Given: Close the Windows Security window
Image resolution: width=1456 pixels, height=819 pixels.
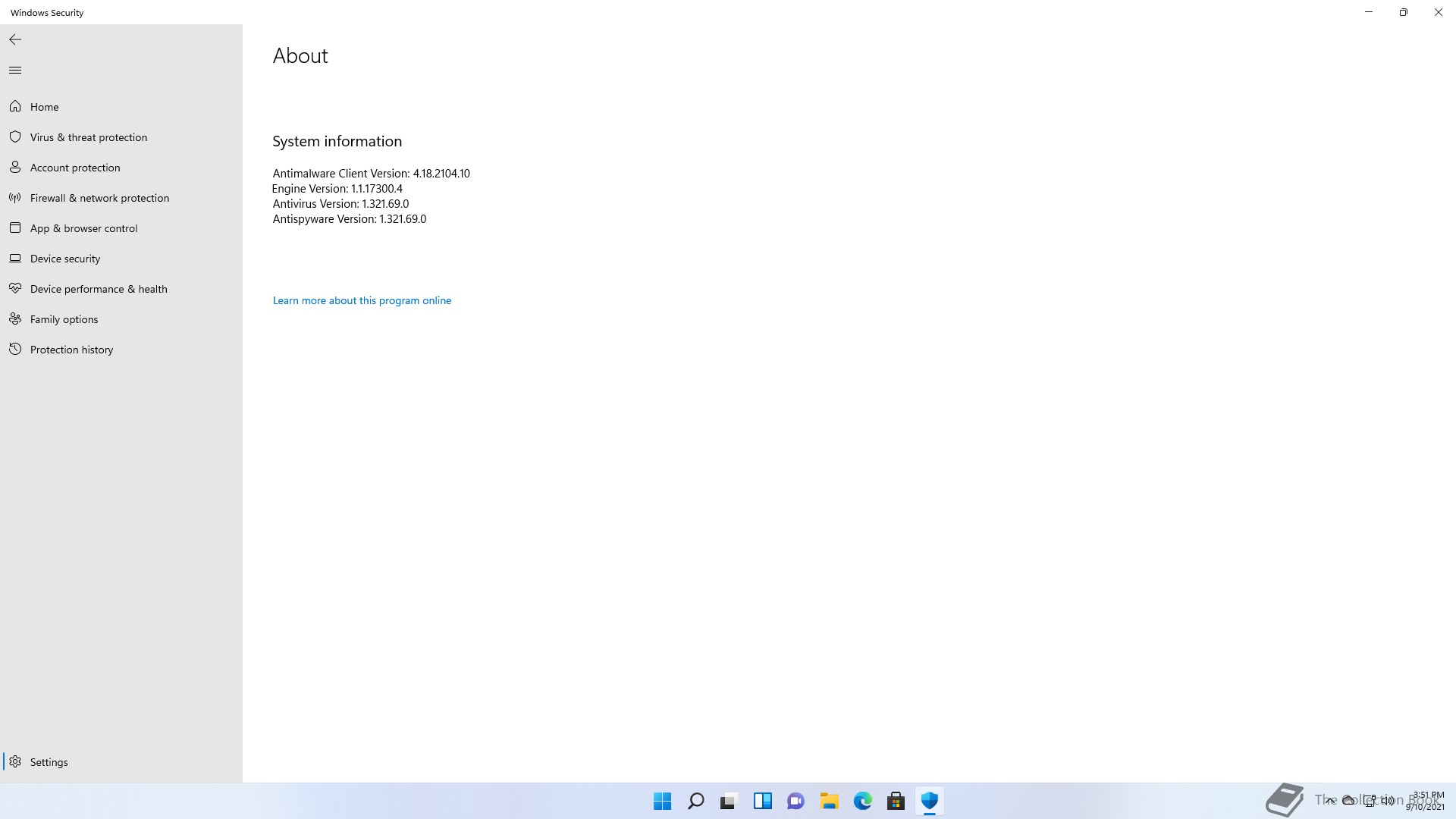Looking at the screenshot, I should (x=1439, y=12).
